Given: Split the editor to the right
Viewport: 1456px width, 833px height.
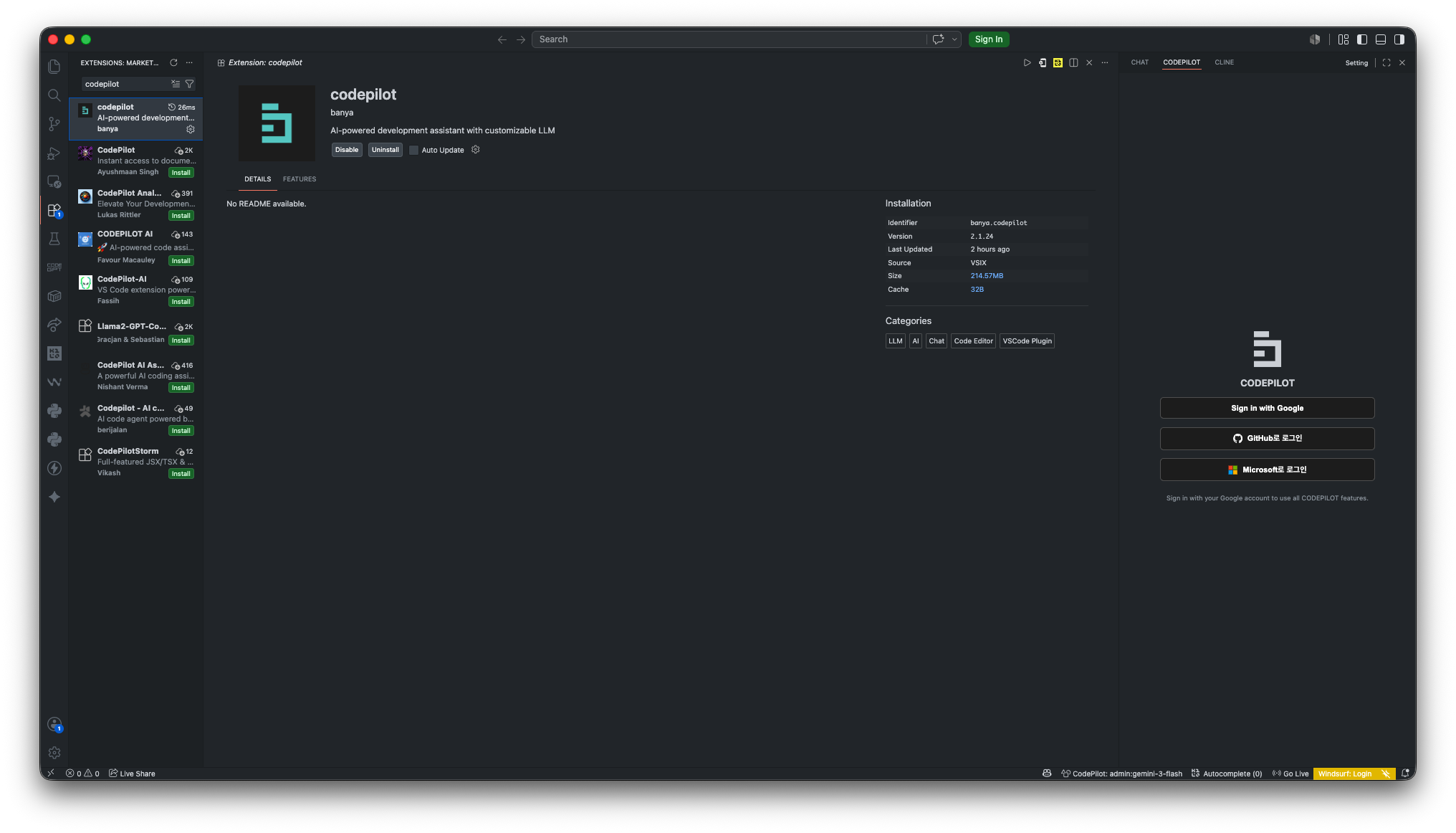Looking at the screenshot, I should (x=1073, y=63).
